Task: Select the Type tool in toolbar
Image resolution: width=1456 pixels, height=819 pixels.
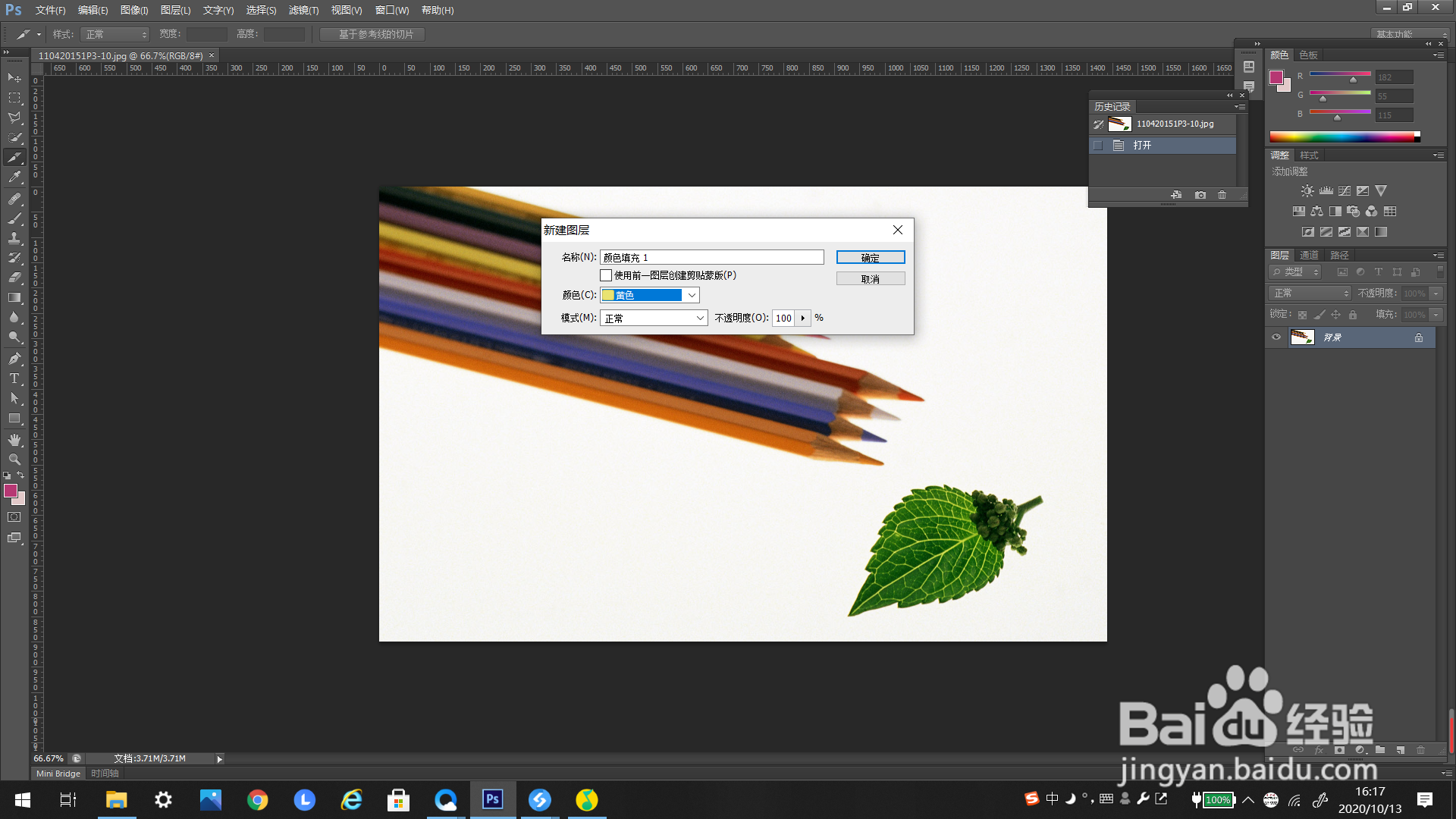Action: [14, 378]
